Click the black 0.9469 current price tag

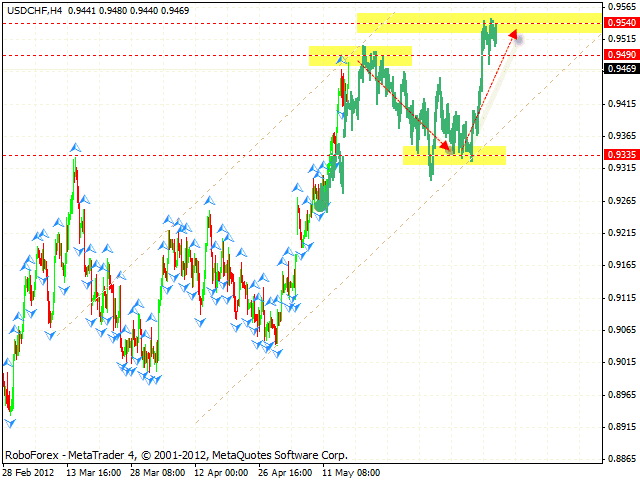click(x=621, y=68)
